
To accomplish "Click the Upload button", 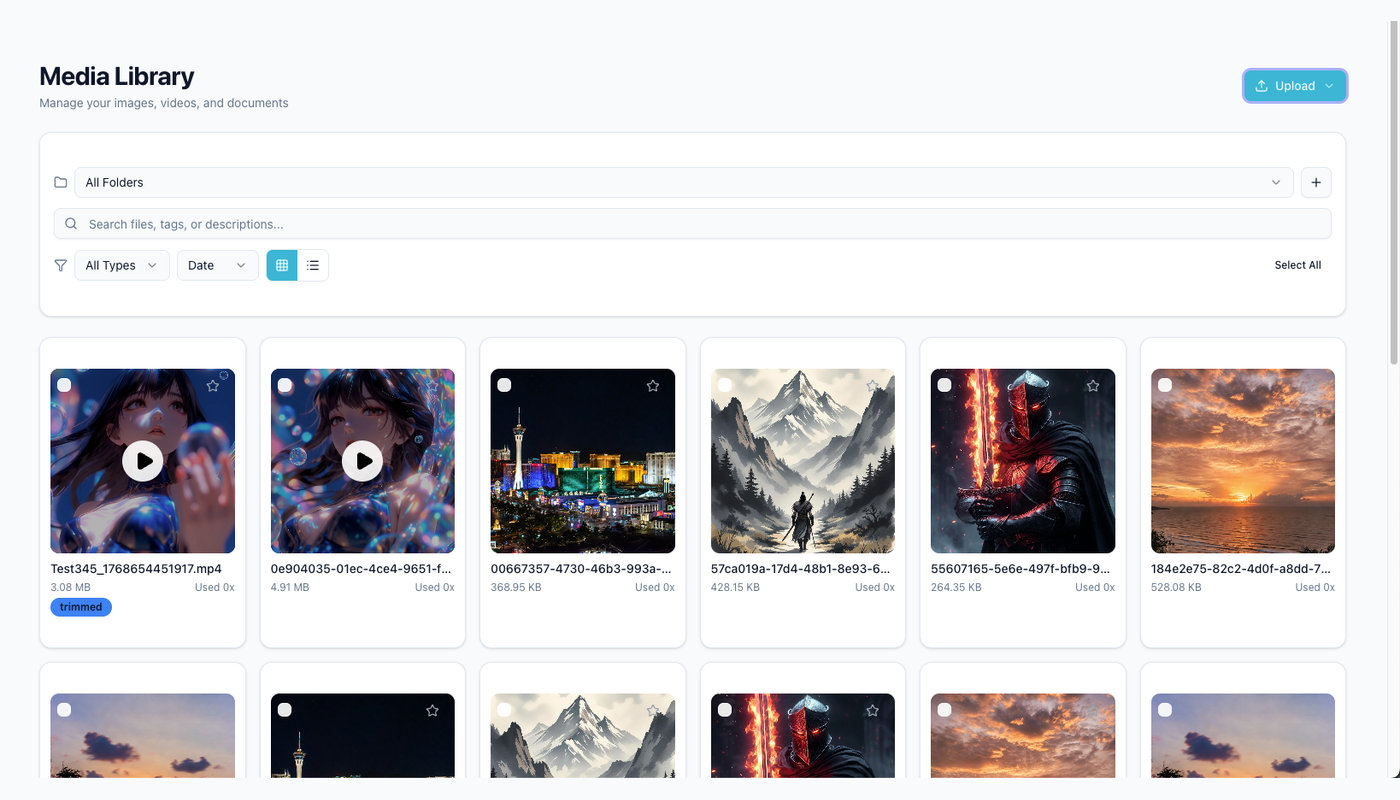I will point(1295,86).
